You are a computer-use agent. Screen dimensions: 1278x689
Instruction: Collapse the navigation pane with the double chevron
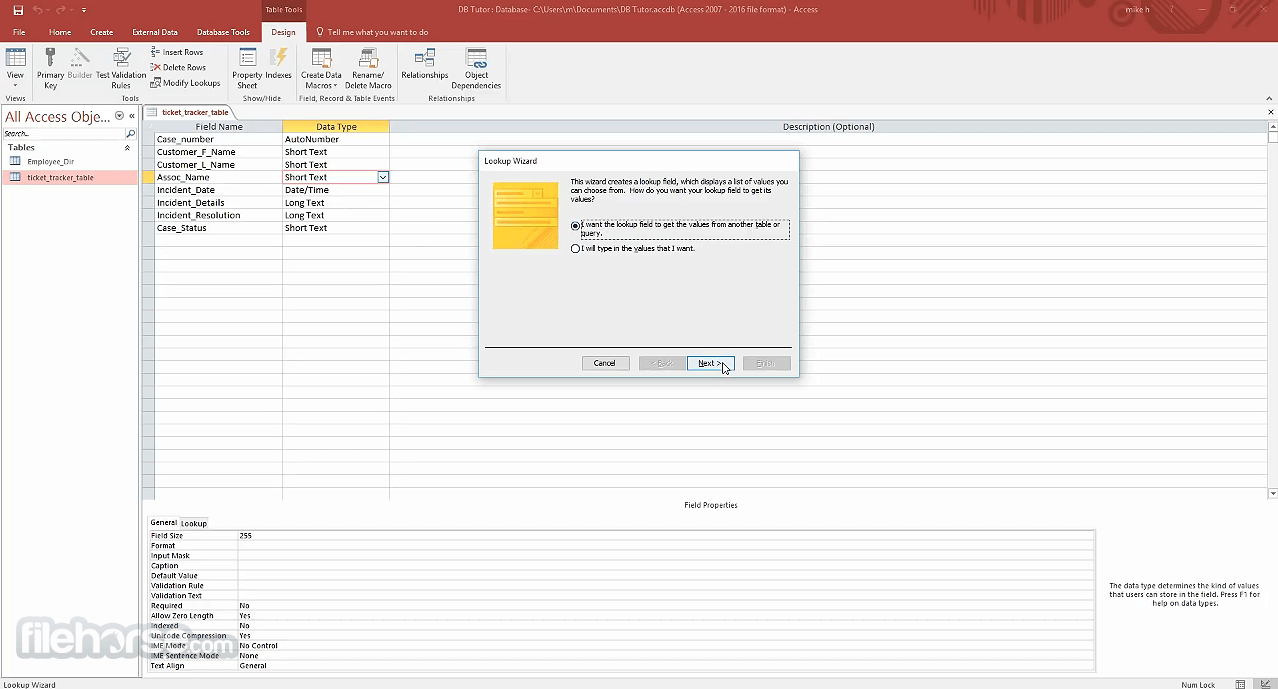[132, 116]
